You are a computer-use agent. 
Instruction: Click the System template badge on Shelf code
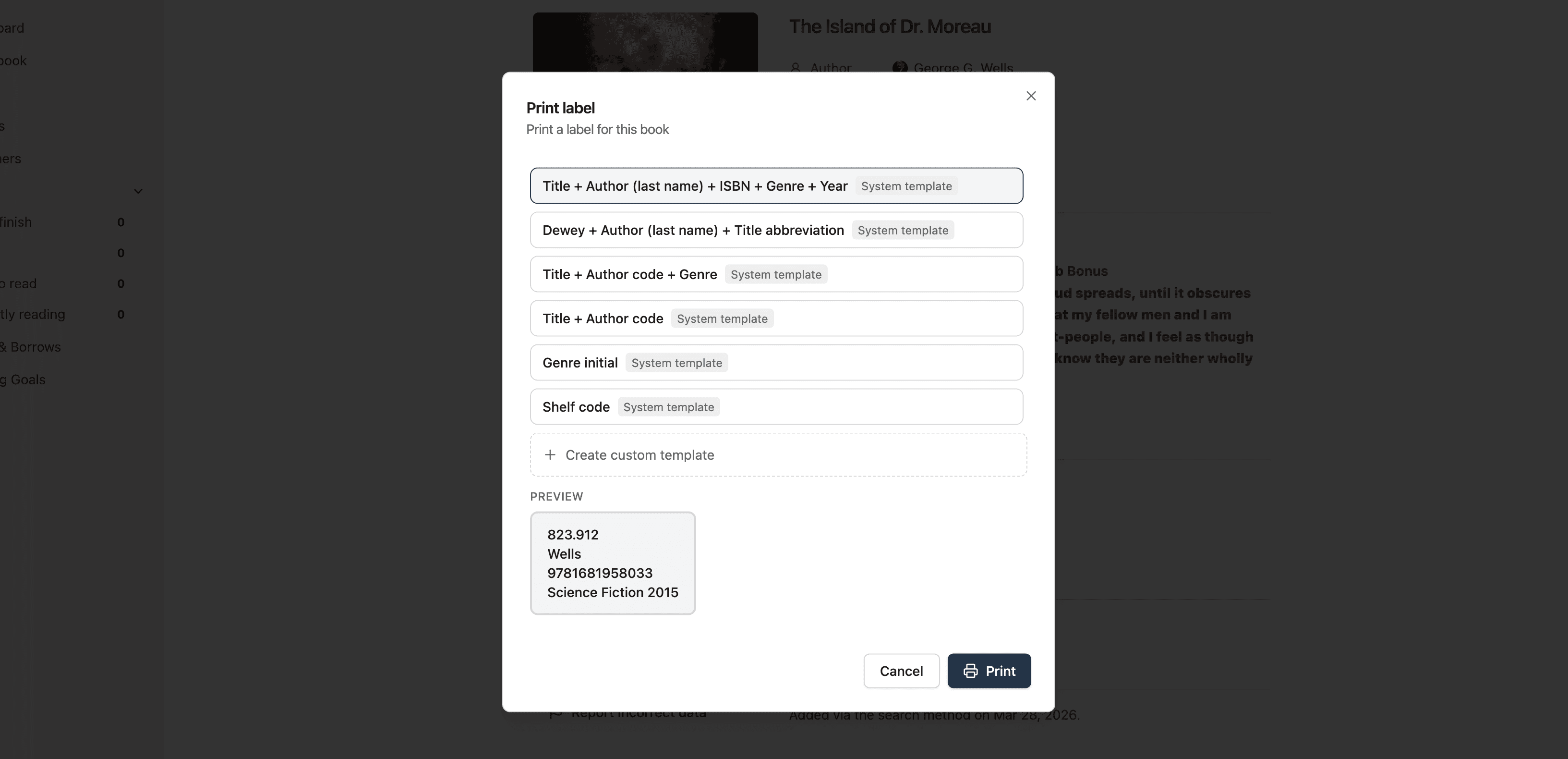668,407
